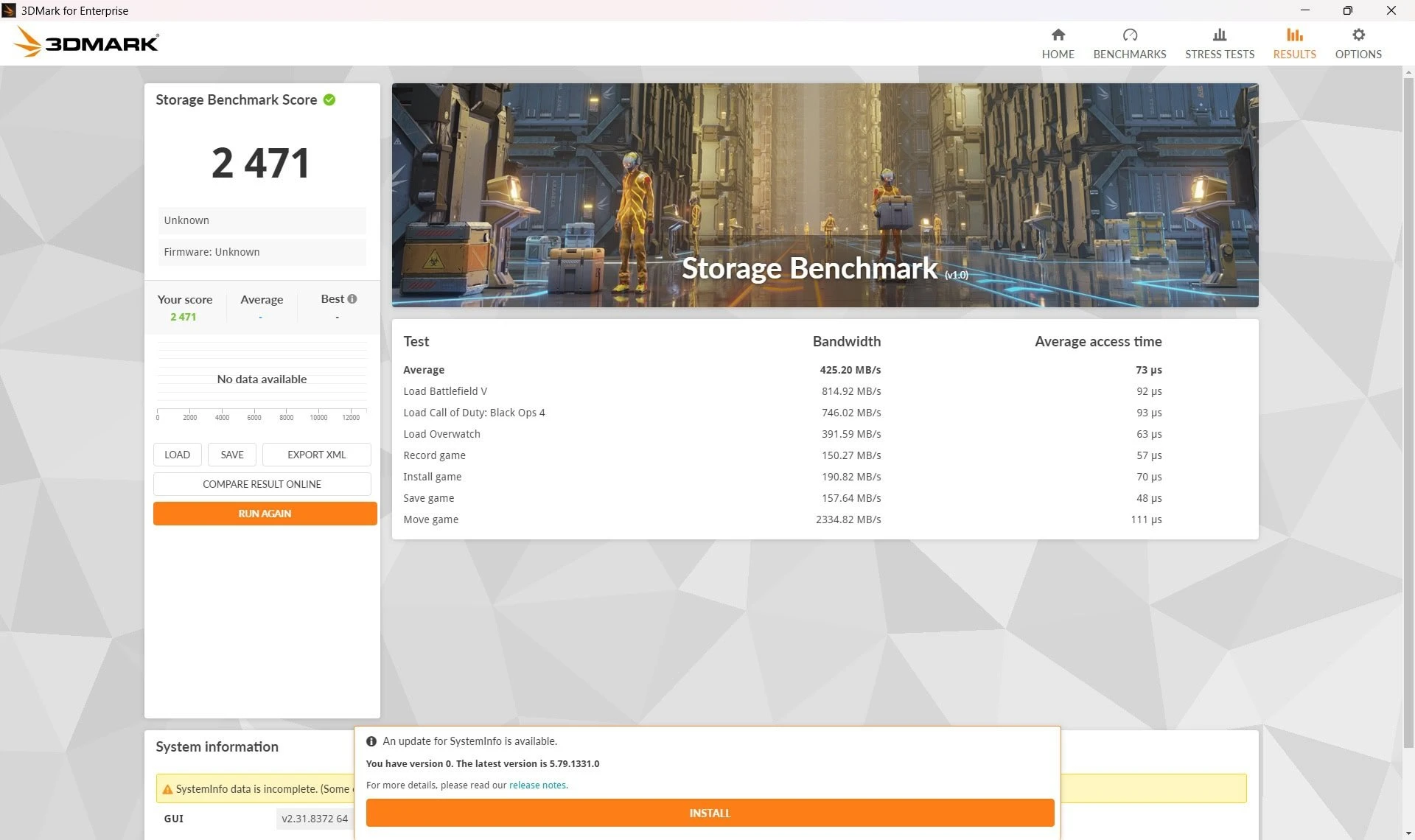The height and width of the screenshot is (840, 1415).
Task: Click the Average access time header
Action: click(x=1098, y=341)
